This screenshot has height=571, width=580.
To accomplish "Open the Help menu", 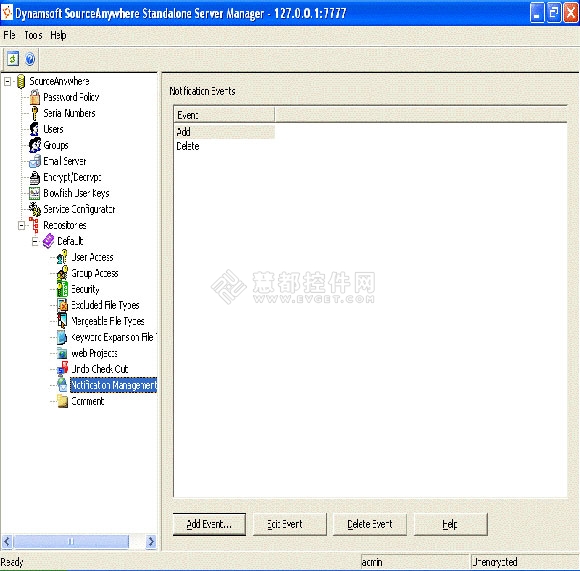I will pos(58,35).
